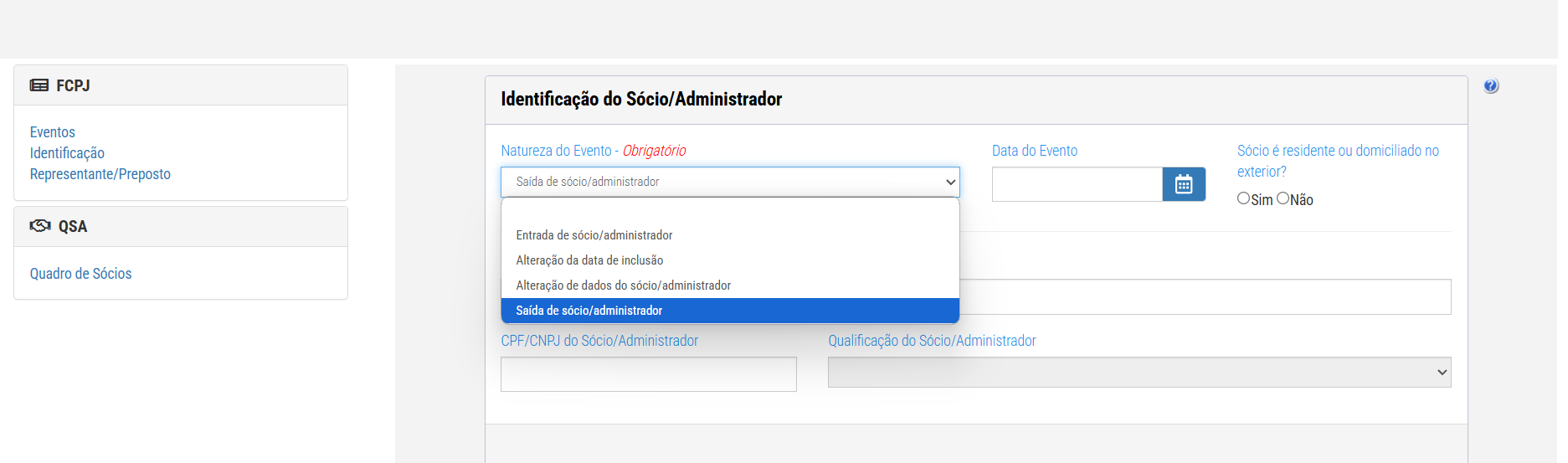
Task: Go to Representante/Preposto link
Action: [100, 174]
